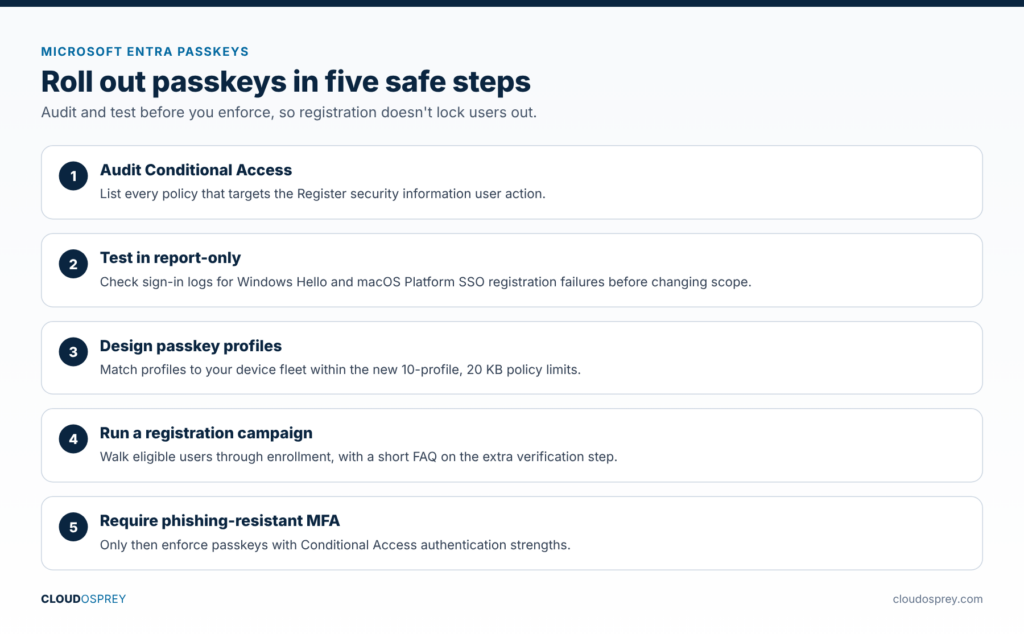Viewport: 1024px width, 637px height.
Task: Click the title Roll out passkeys in five safe steps
Action: click(x=285, y=82)
